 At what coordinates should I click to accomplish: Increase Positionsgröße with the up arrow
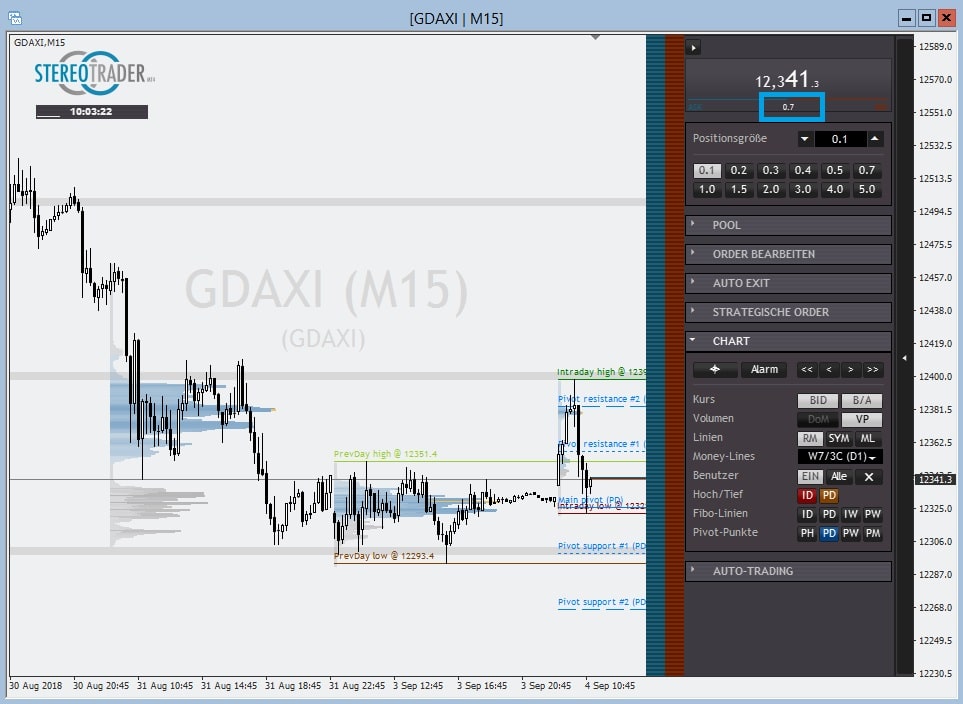click(874, 139)
